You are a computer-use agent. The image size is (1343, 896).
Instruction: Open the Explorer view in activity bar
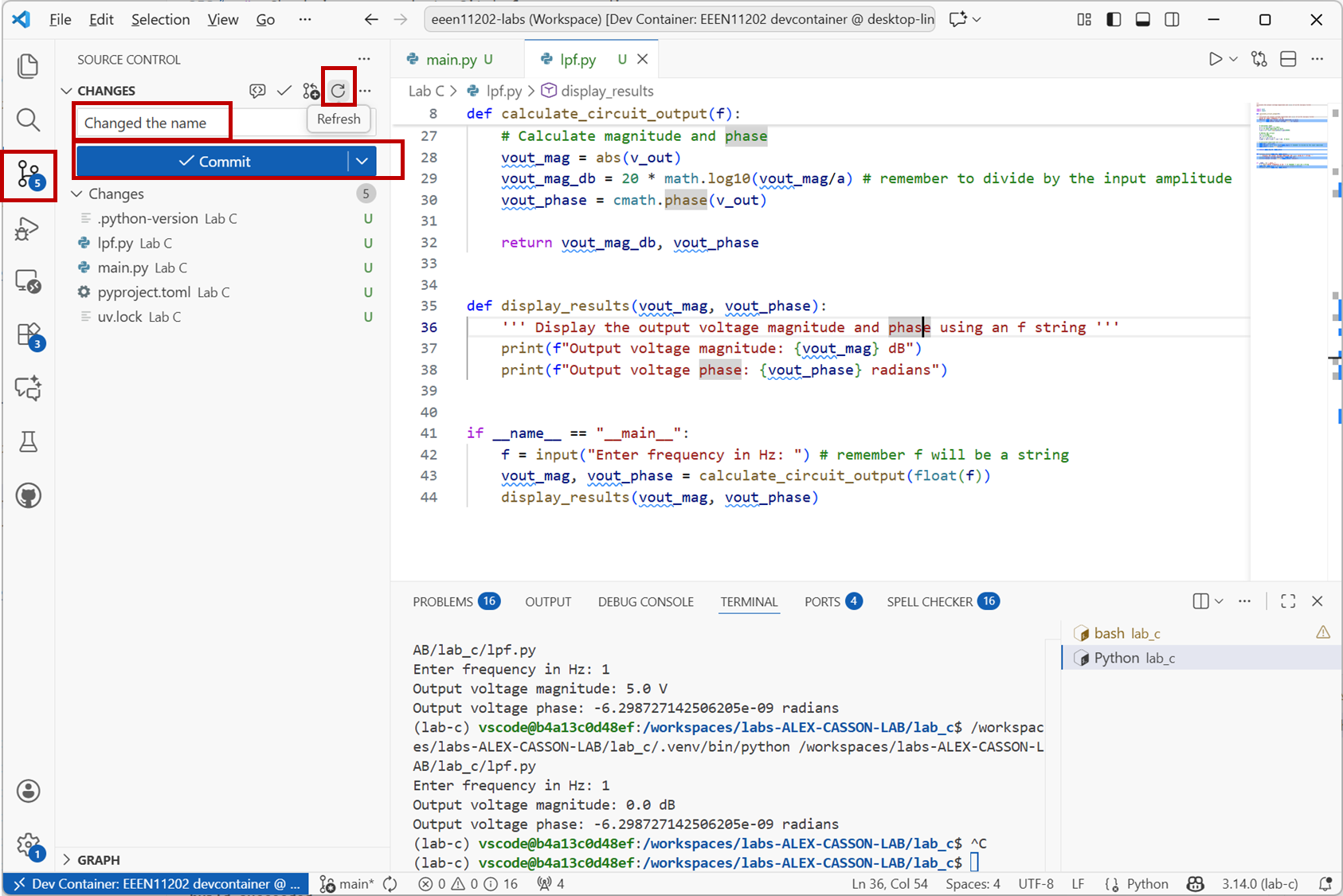pyautogui.click(x=28, y=66)
